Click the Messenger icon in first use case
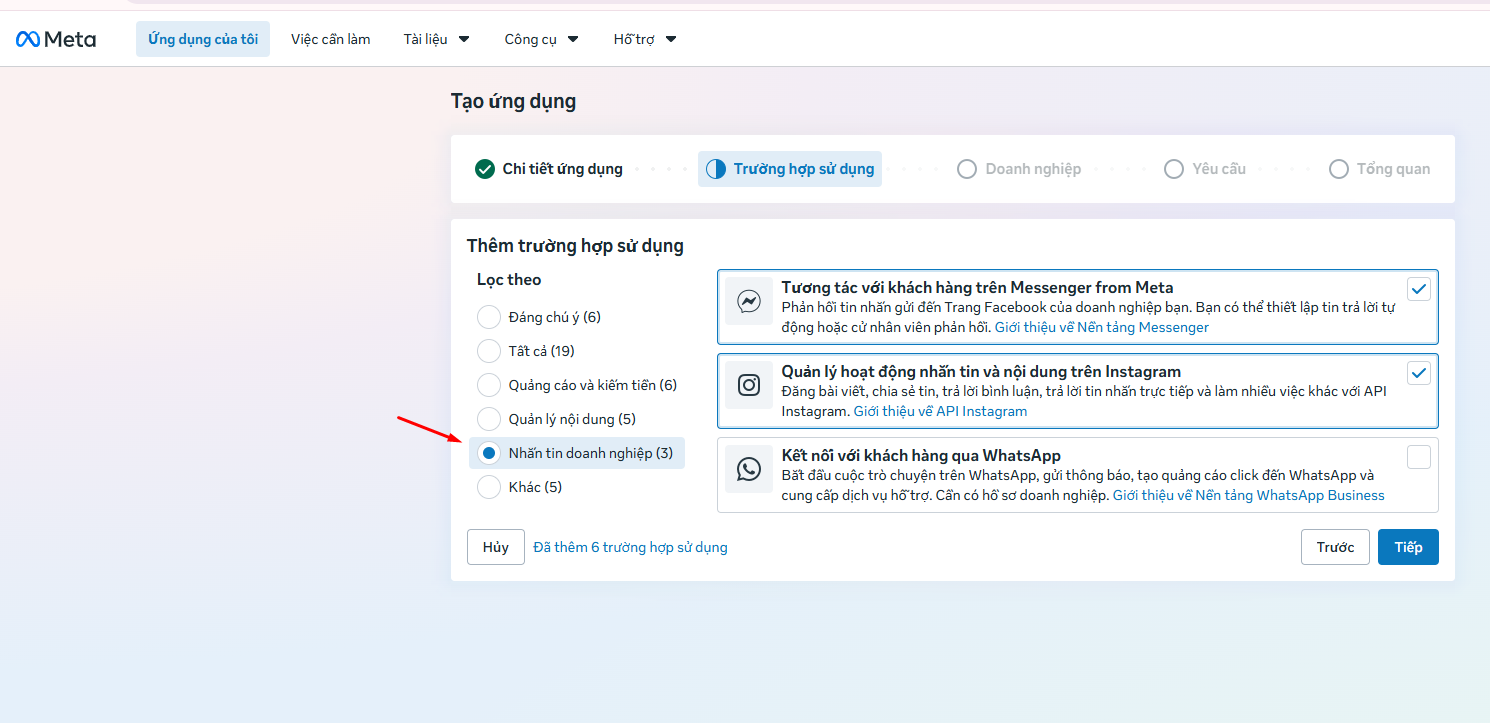1490x723 pixels. point(749,301)
